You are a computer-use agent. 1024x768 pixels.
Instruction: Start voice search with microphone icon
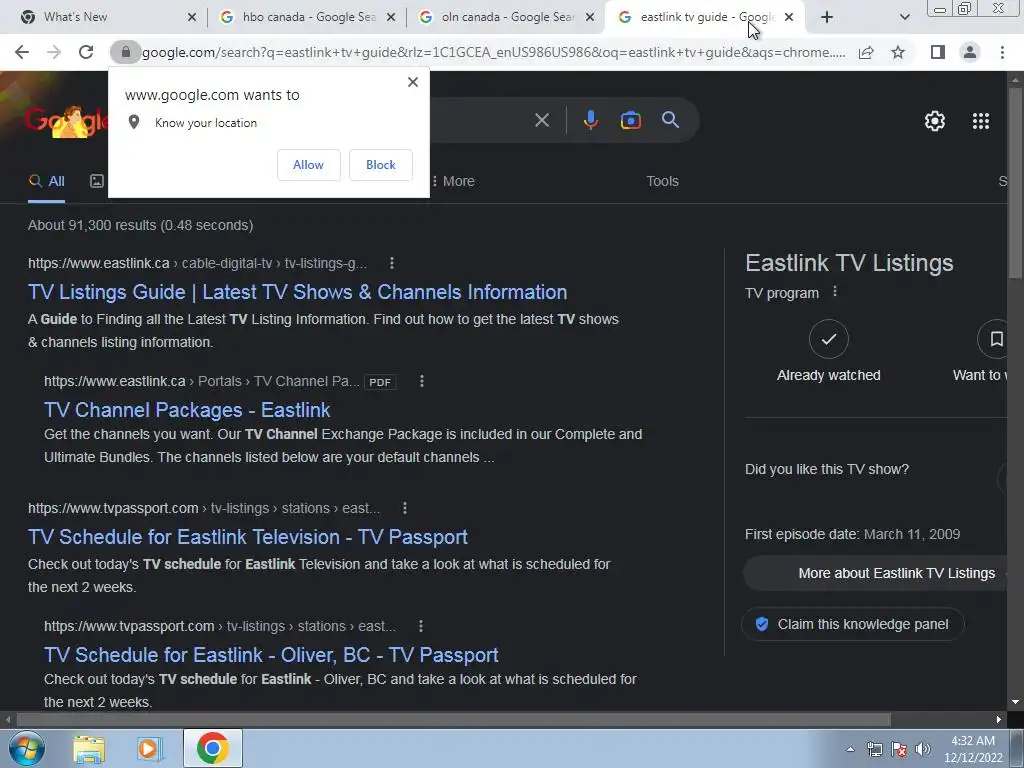click(590, 120)
